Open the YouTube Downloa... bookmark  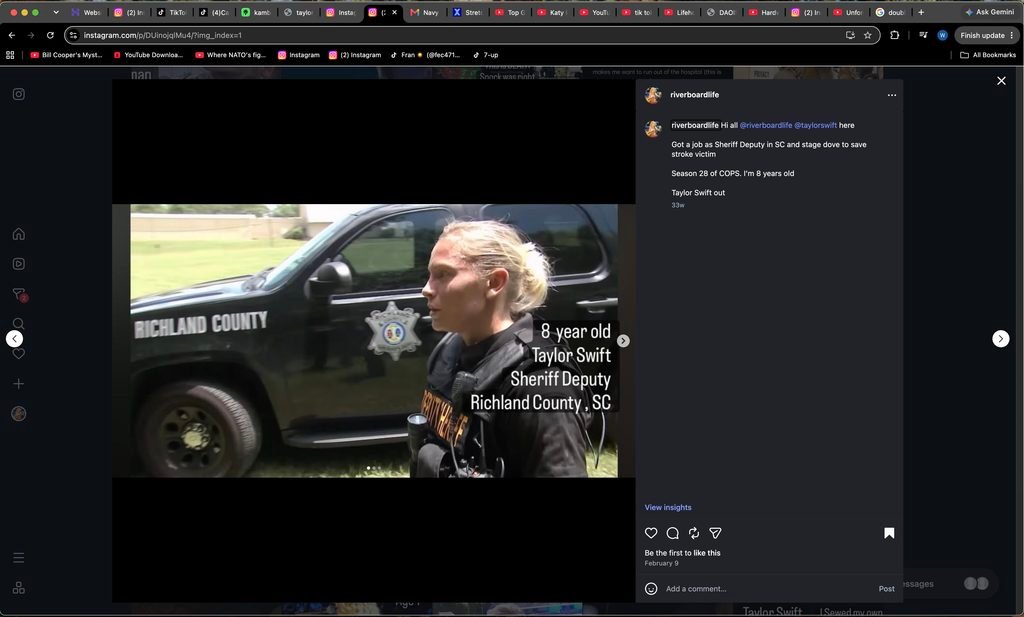point(148,55)
